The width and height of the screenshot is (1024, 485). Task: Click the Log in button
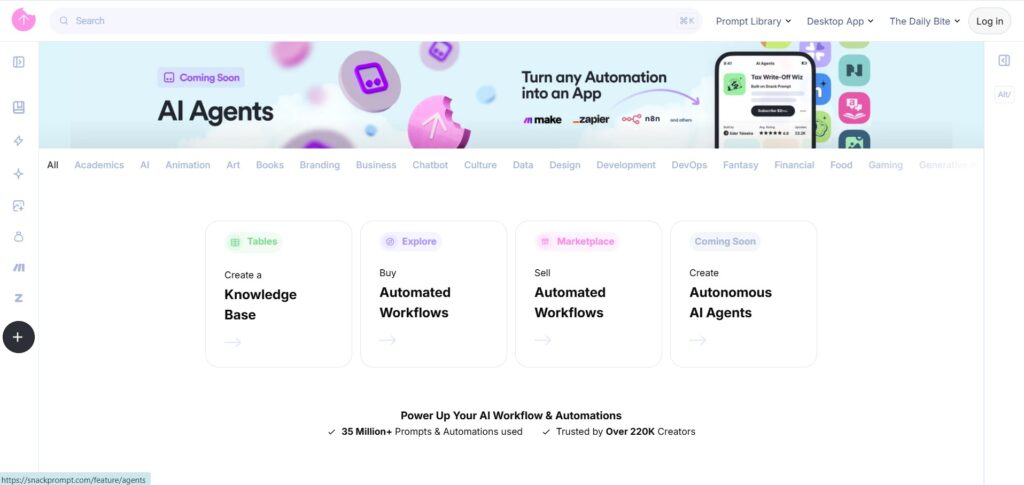pos(989,21)
